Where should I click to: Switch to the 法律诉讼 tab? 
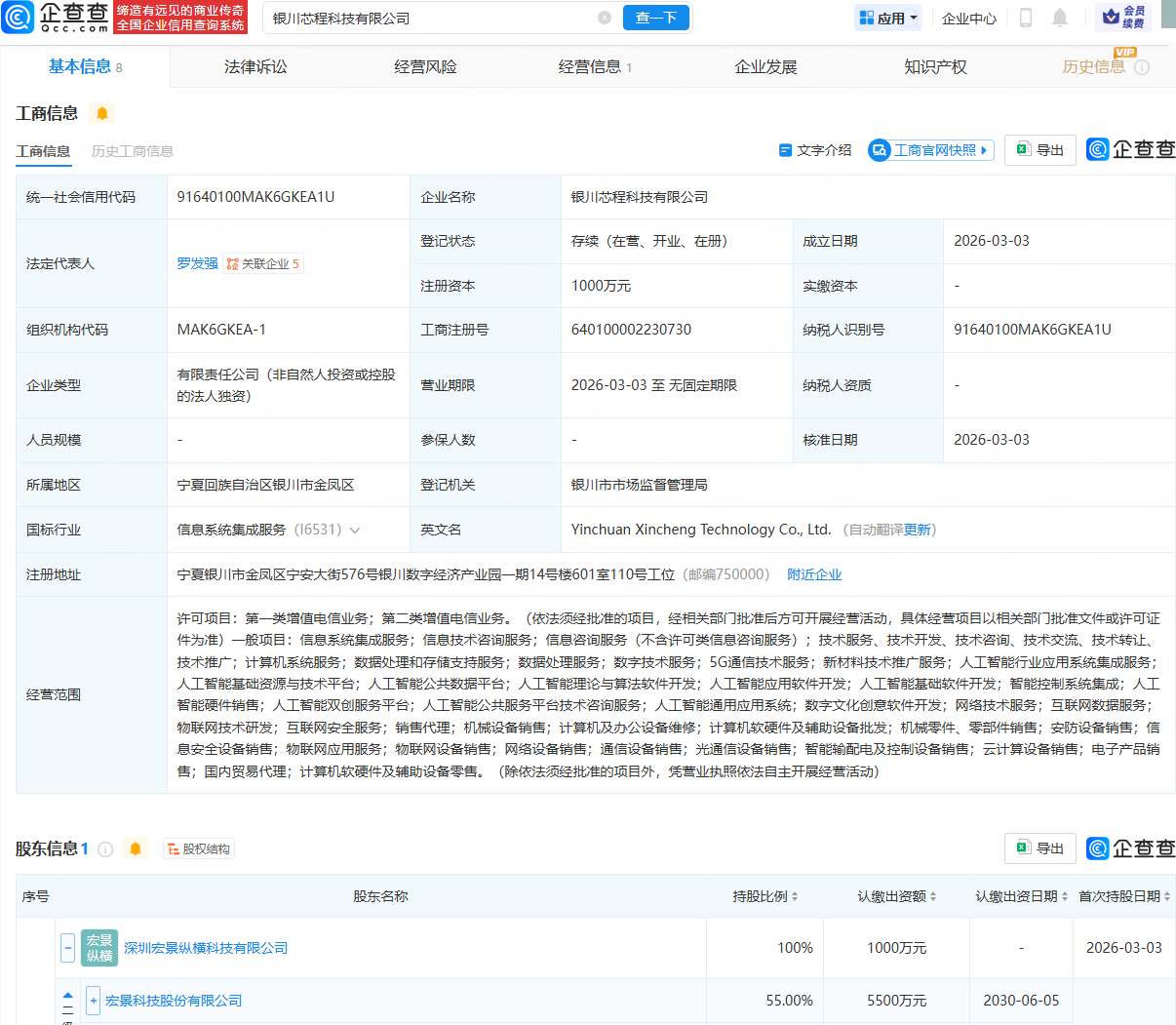[255, 66]
